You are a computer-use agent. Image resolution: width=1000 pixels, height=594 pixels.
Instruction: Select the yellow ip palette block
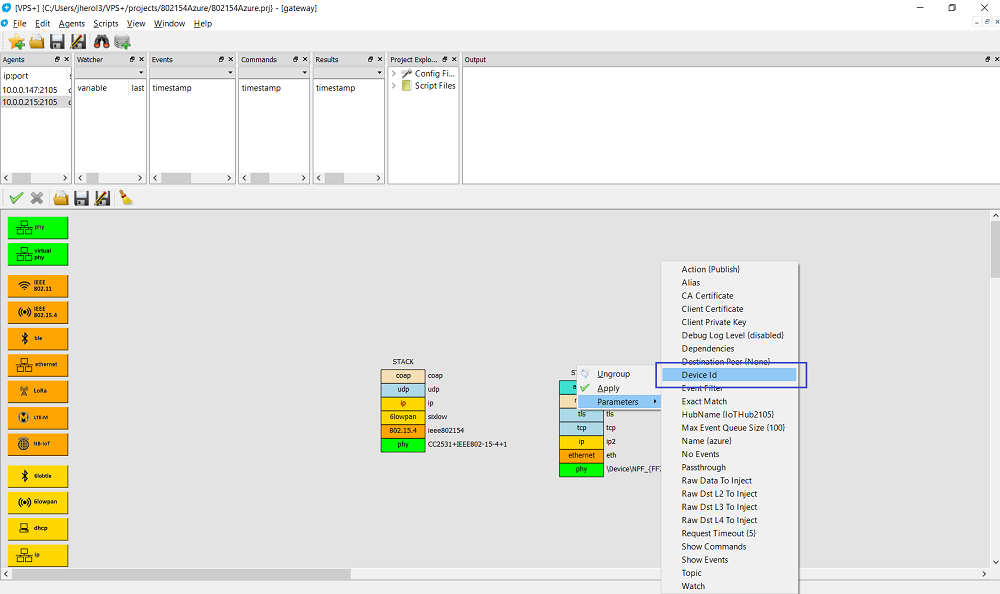coord(38,555)
